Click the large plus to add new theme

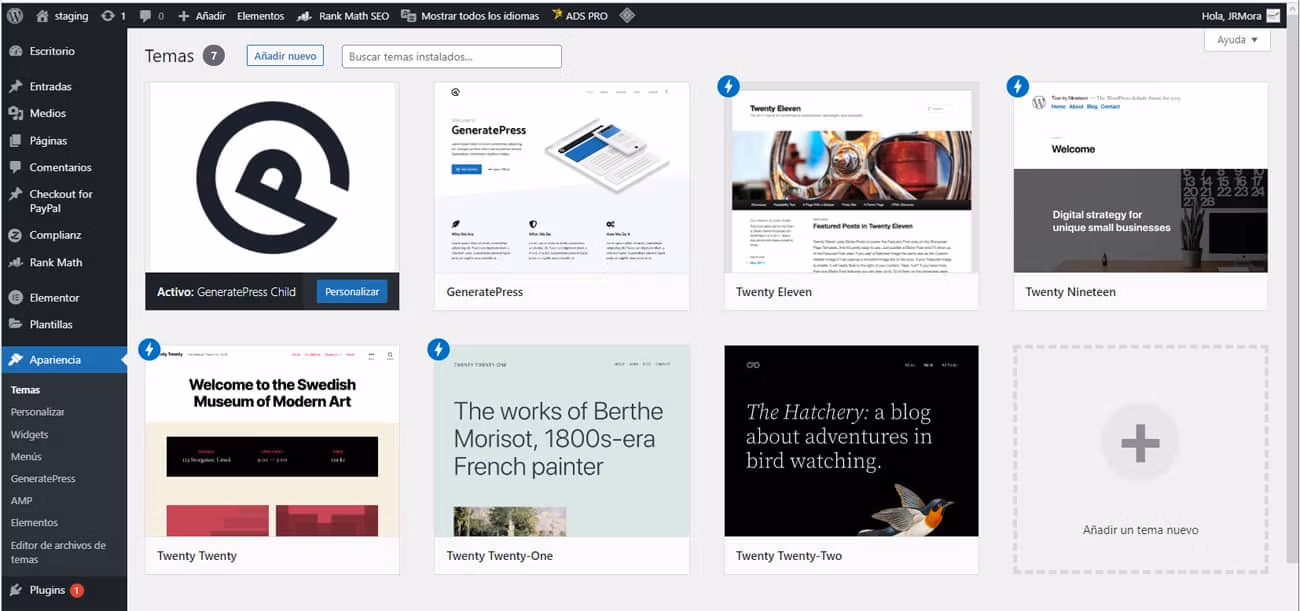[x=1140, y=443]
